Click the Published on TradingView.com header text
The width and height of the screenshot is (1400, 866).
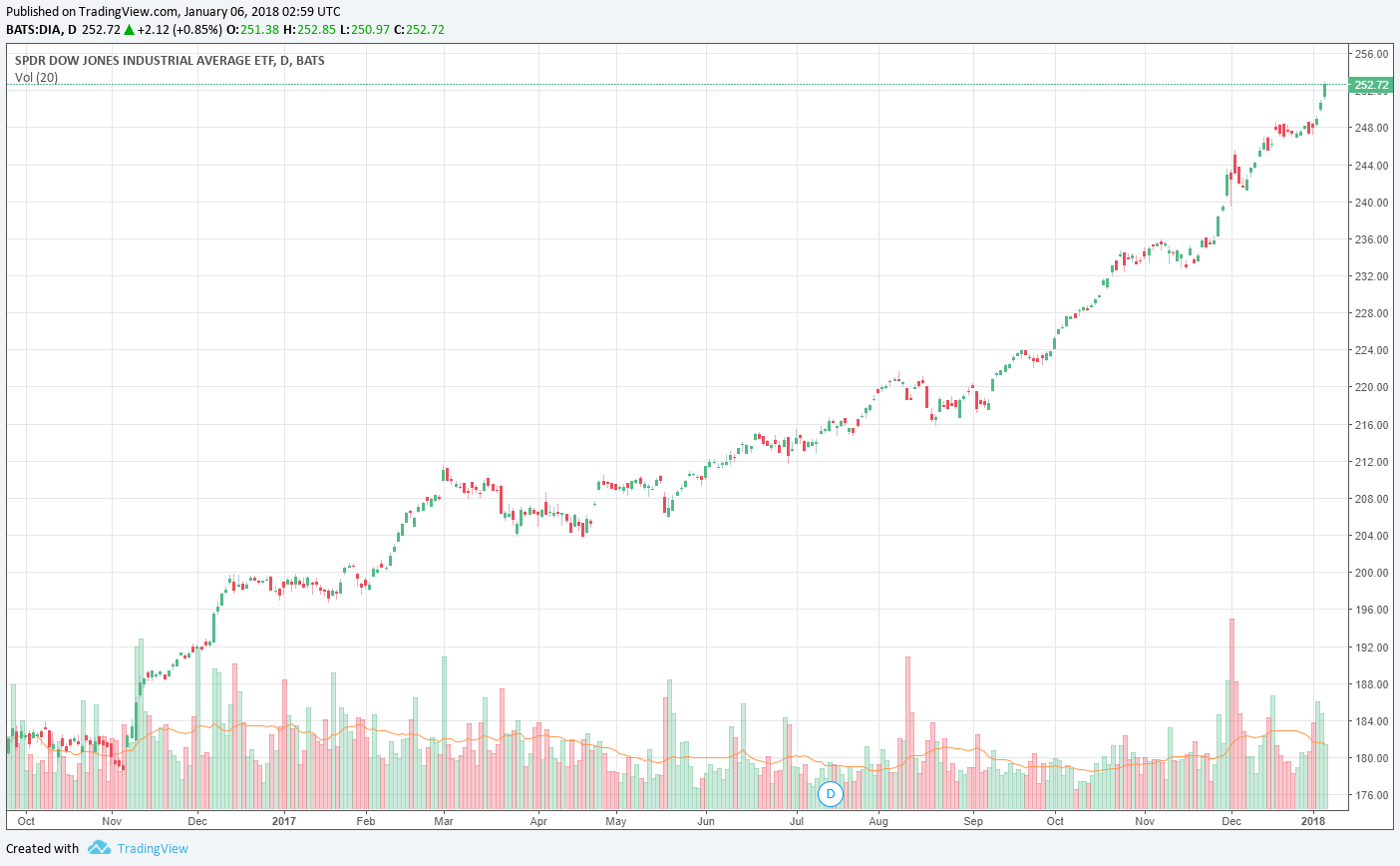174,12
